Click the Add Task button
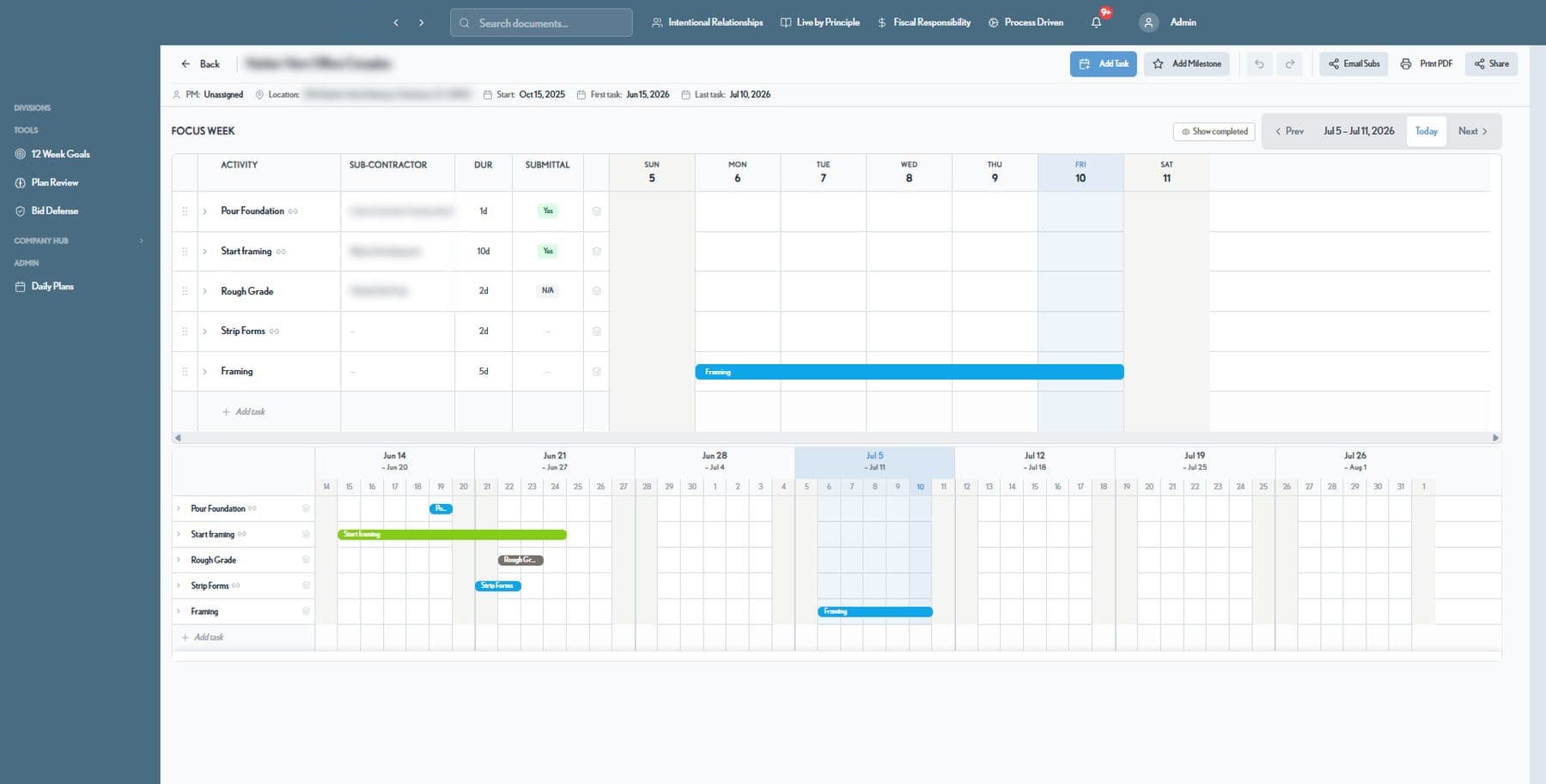The height and width of the screenshot is (784, 1546). pos(1103,64)
